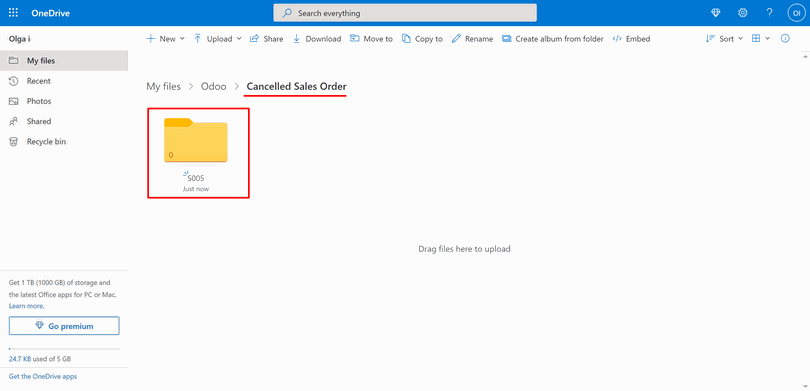Image resolution: width=810 pixels, height=391 pixels.
Task: Click the Embed toolbar button
Action: click(631, 39)
